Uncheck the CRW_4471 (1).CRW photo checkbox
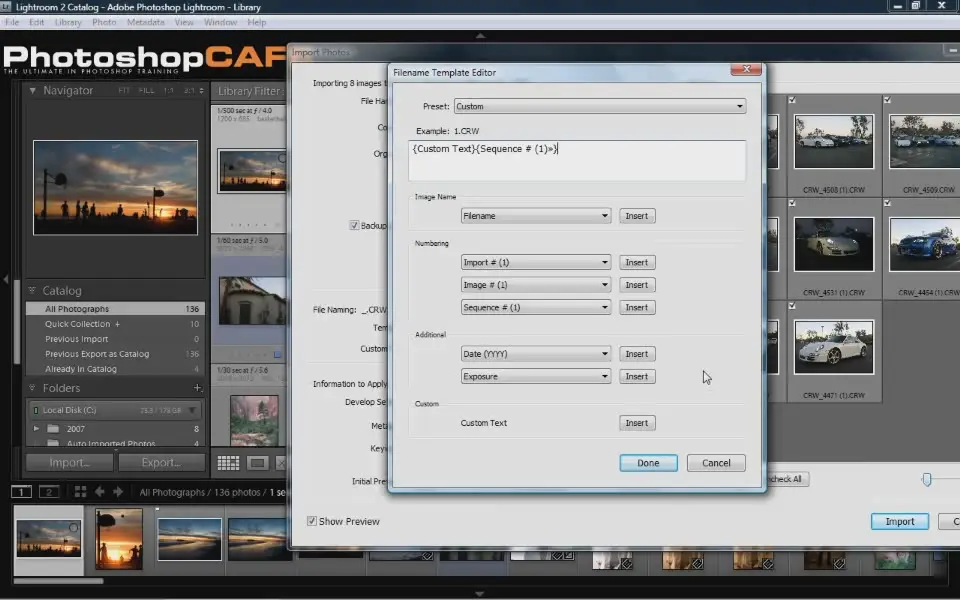 792,306
